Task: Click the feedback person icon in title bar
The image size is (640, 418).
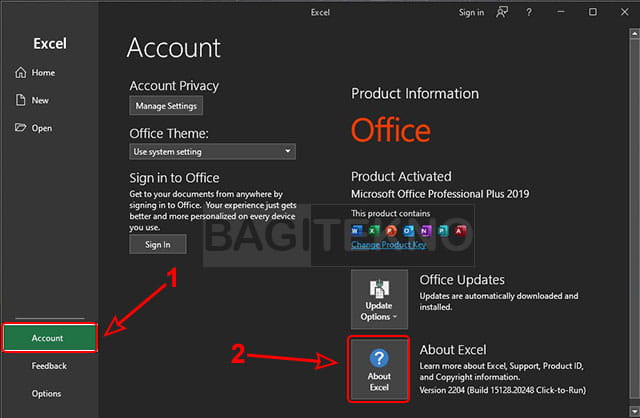Action: [x=502, y=12]
